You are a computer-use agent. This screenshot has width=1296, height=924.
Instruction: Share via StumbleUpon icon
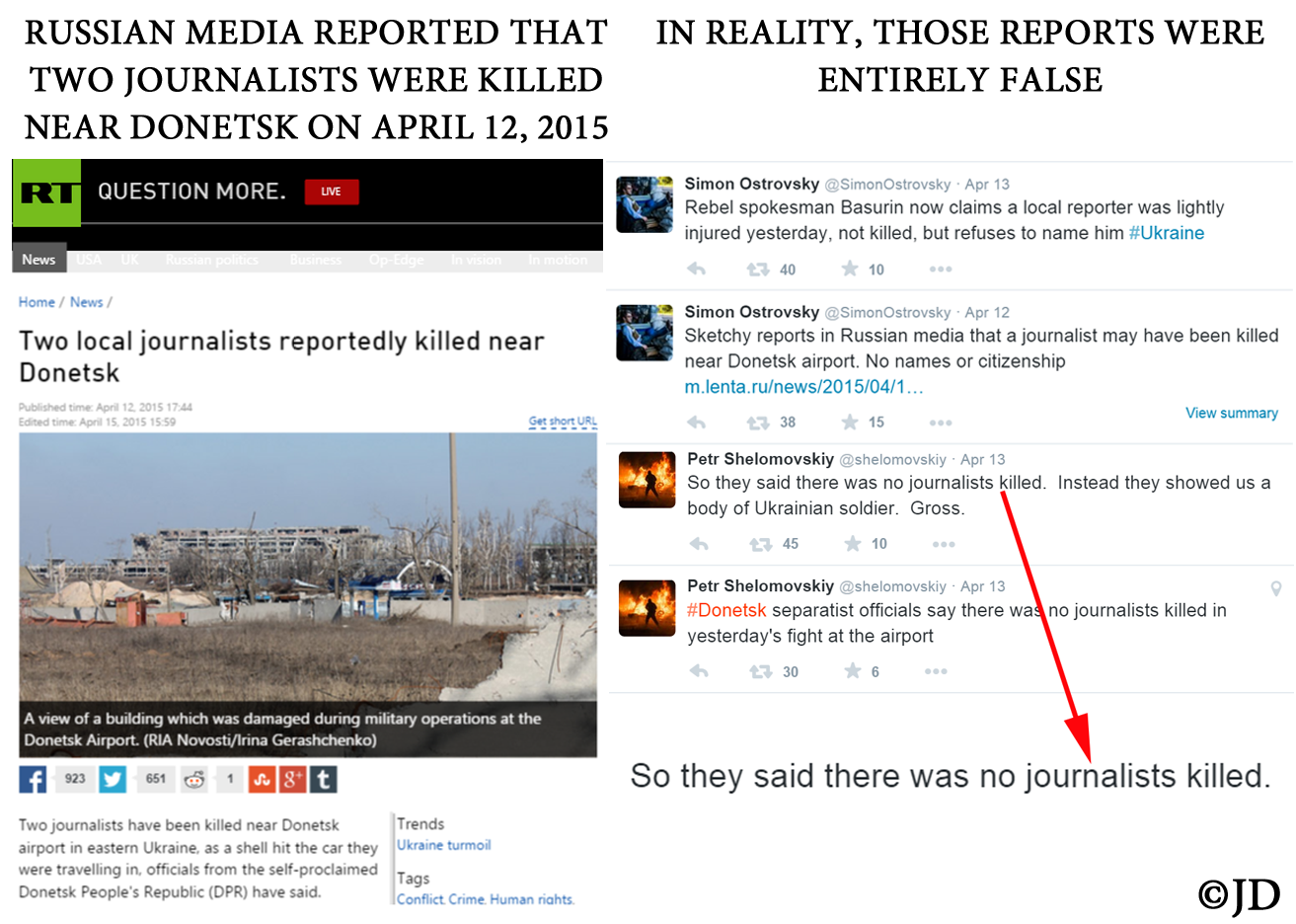[262, 780]
